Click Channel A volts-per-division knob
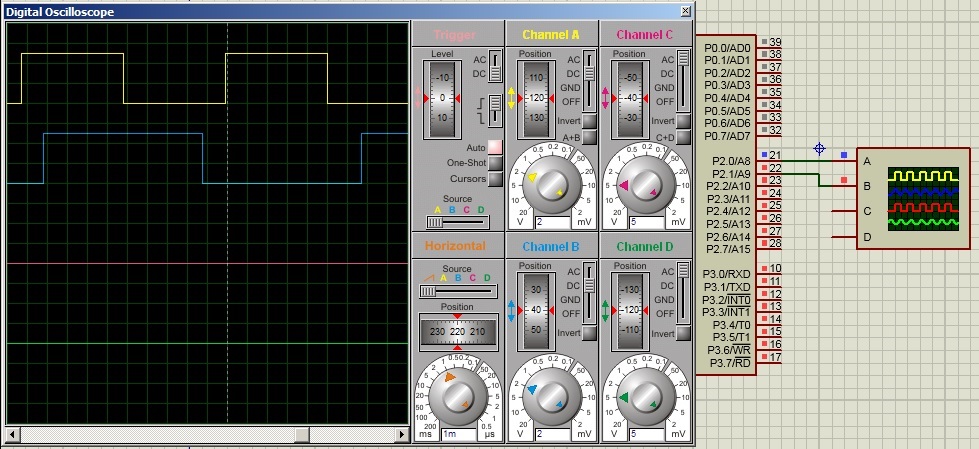This screenshot has width=979, height=449. (x=551, y=185)
